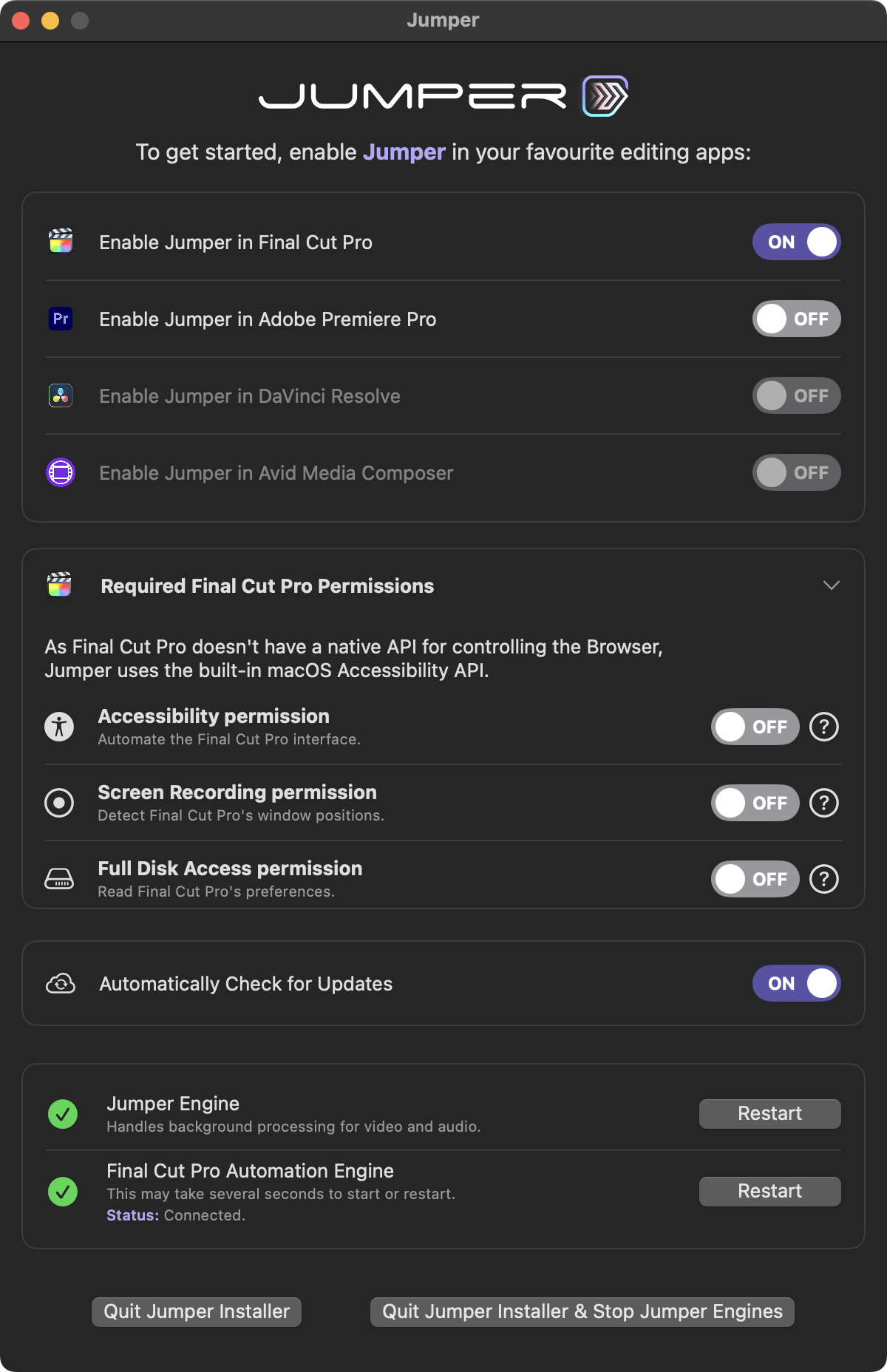Viewport: 887px width, 1372px height.
Task: Click the cloud update icon
Action: click(x=61, y=984)
